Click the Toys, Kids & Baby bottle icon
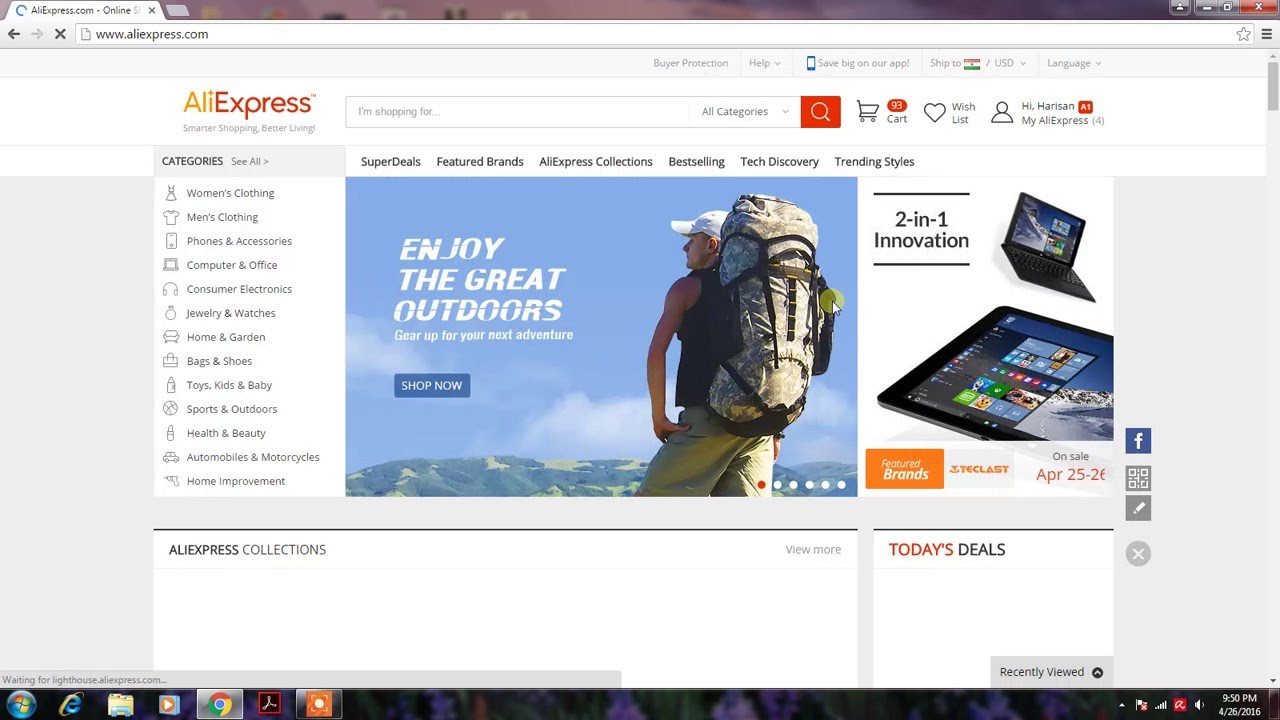Screen dimensions: 1280x720 [171, 385]
